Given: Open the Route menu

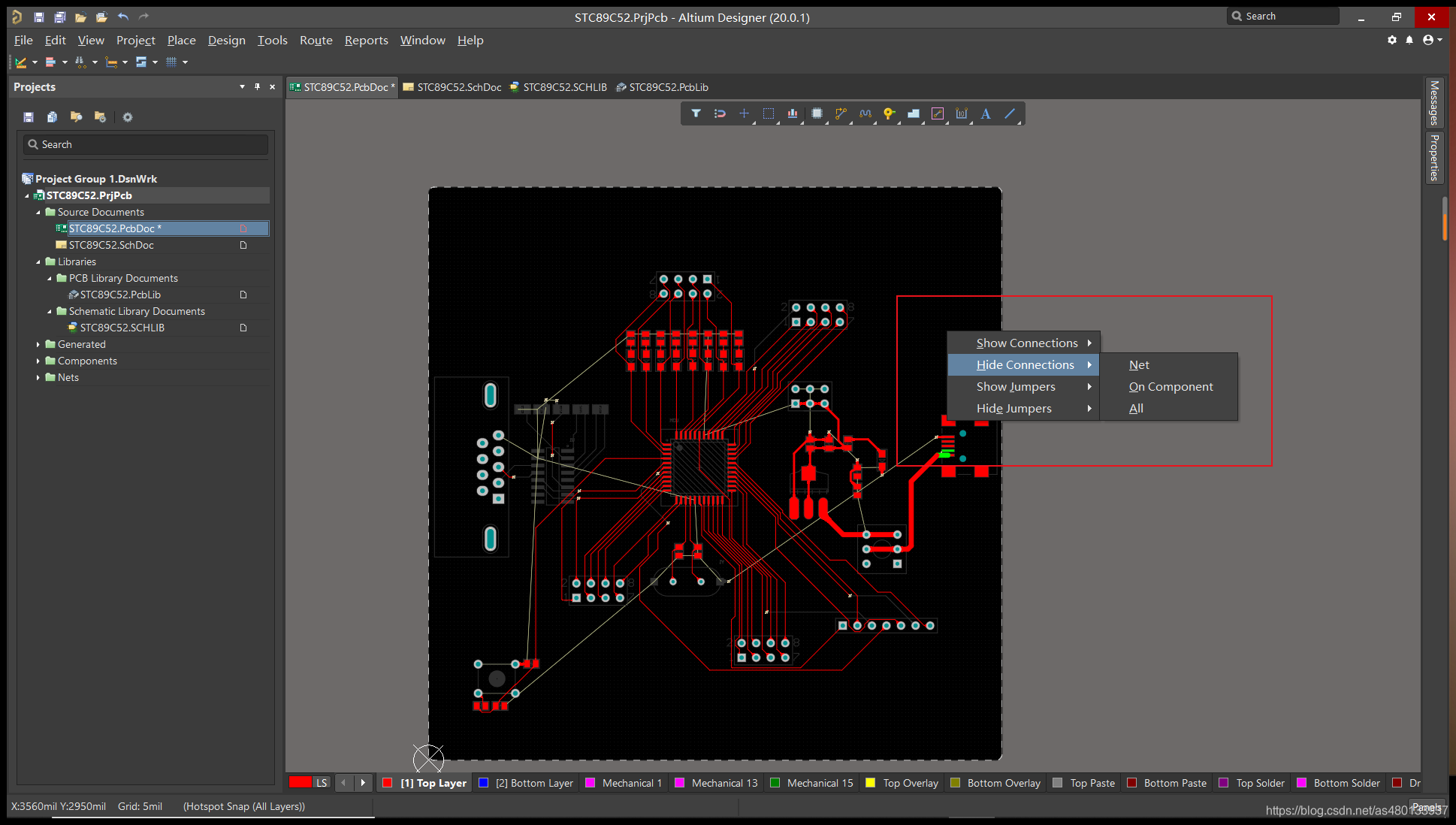Looking at the screenshot, I should point(316,41).
